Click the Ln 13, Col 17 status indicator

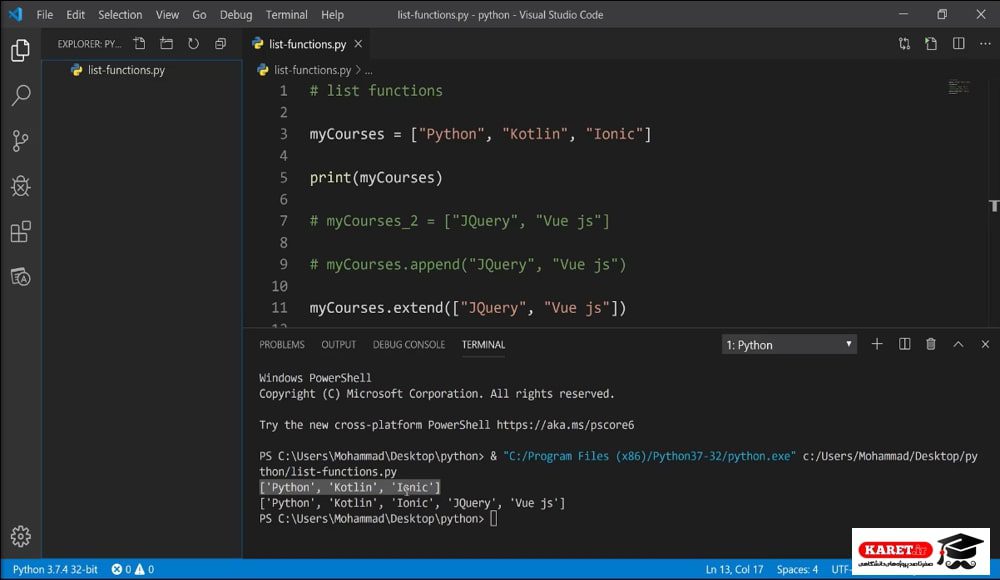[x=734, y=569]
